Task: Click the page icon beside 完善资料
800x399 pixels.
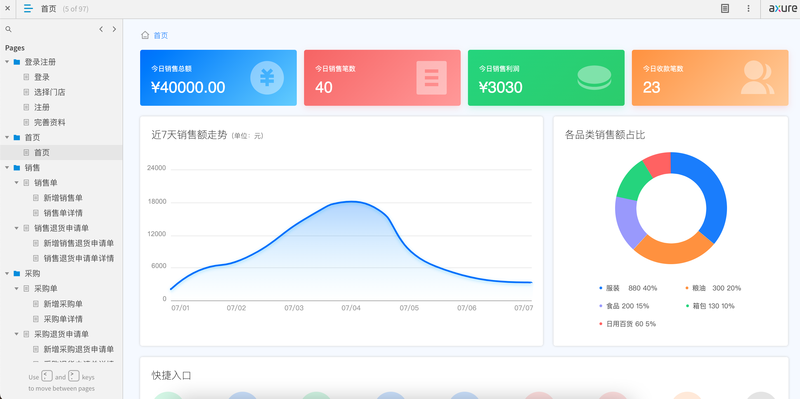Action: [x=26, y=122]
